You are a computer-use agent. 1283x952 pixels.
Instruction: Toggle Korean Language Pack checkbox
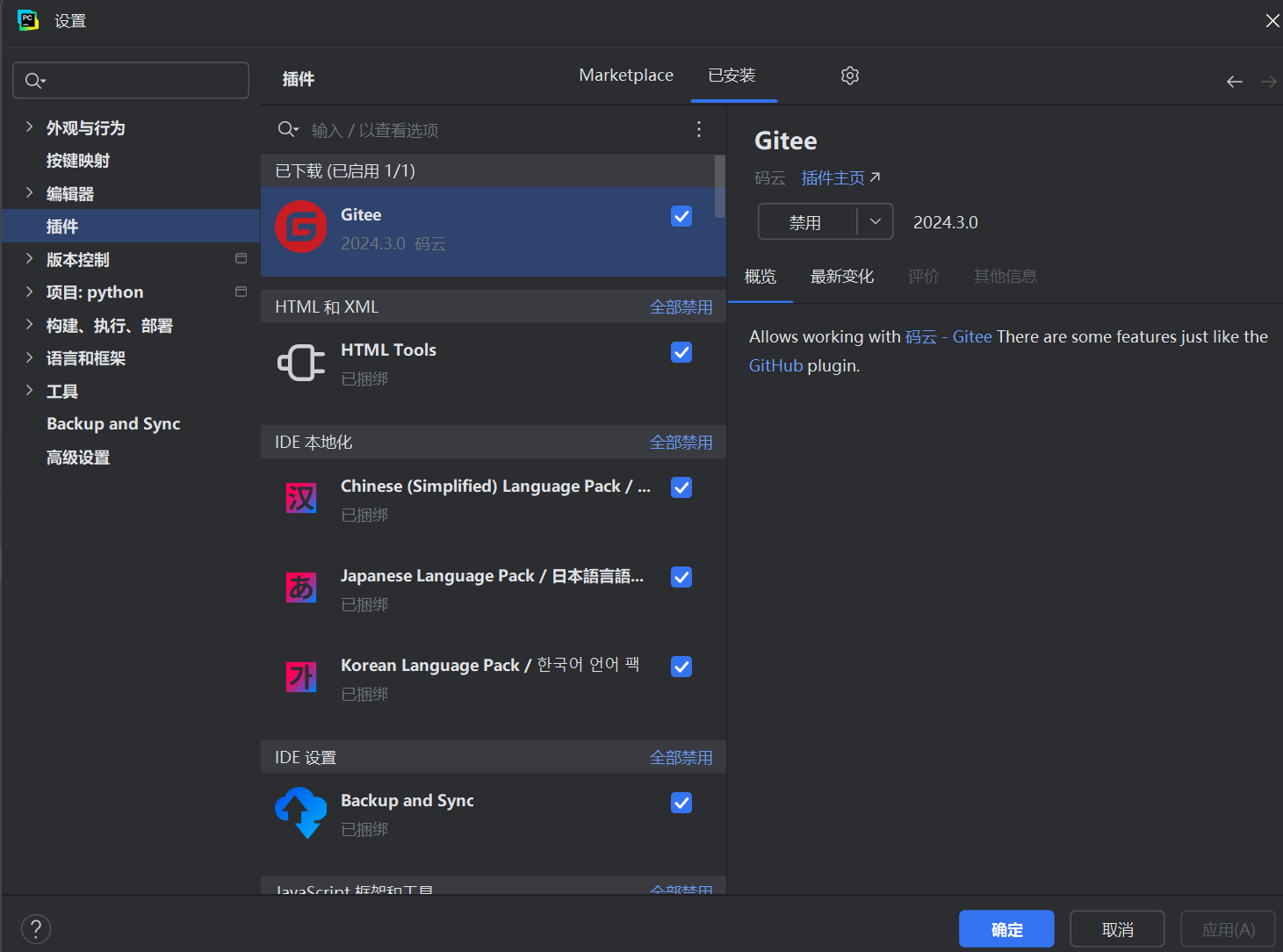(x=681, y=667)
